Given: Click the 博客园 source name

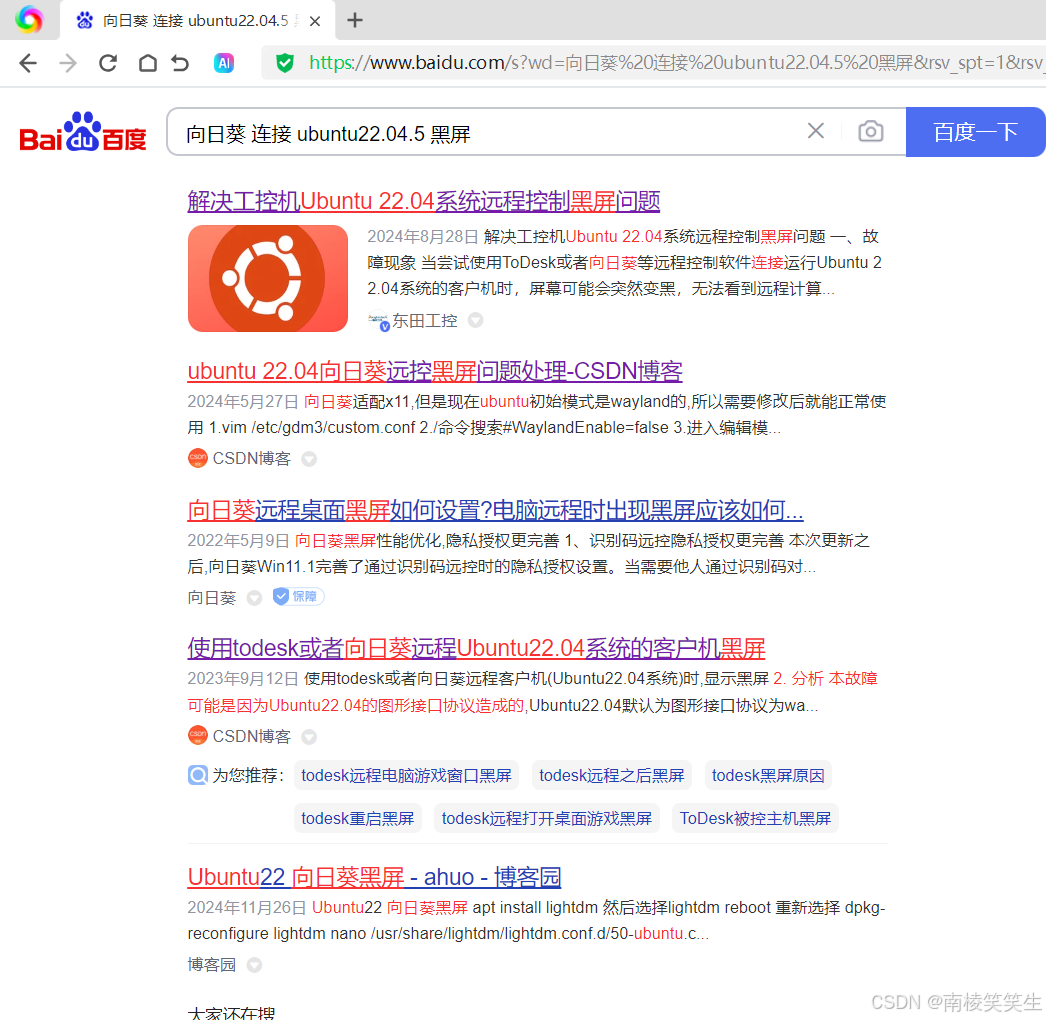Looking at the screenshot, I should click(211, 965).
